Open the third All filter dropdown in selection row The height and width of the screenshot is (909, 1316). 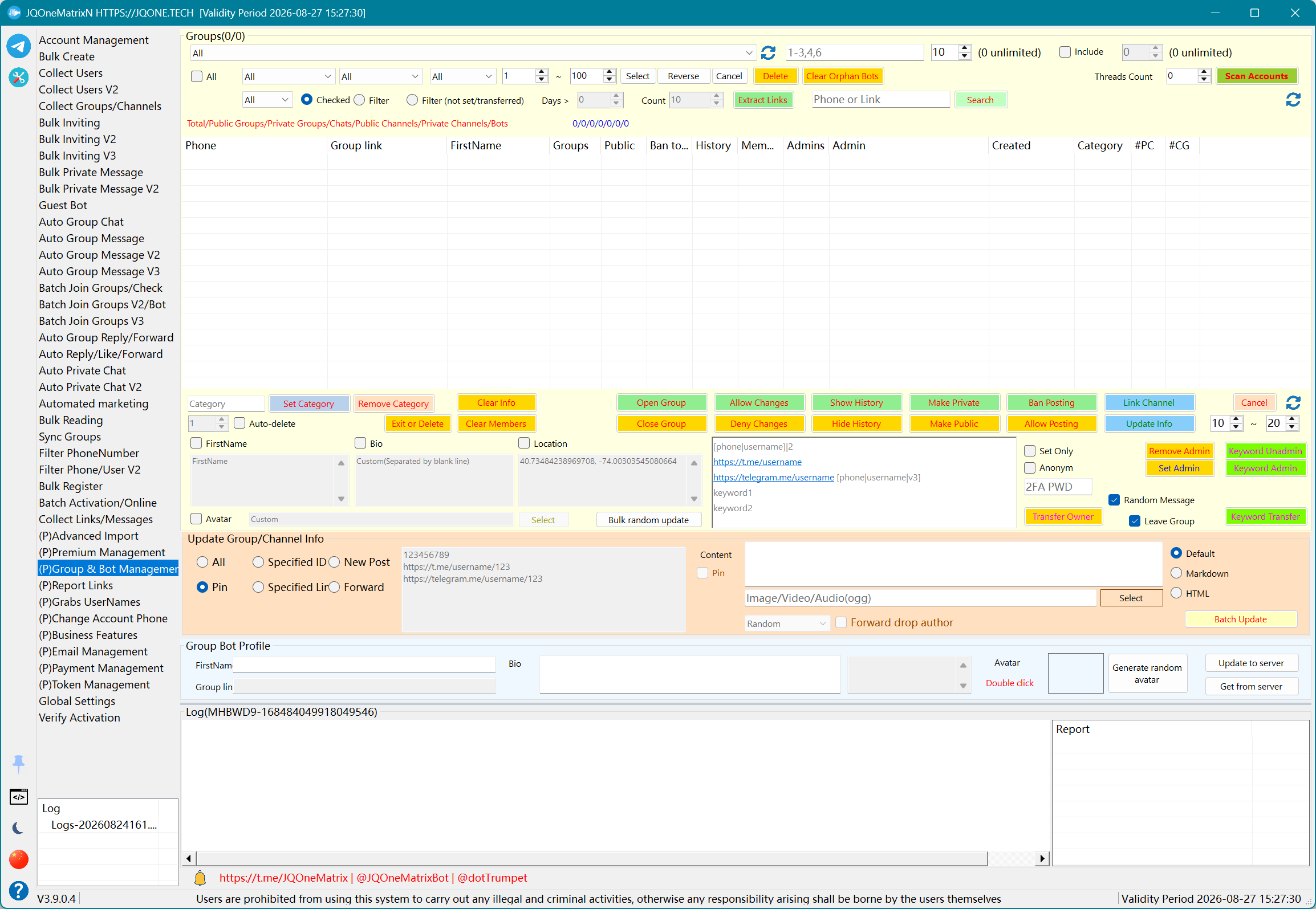tap(462, 76)
